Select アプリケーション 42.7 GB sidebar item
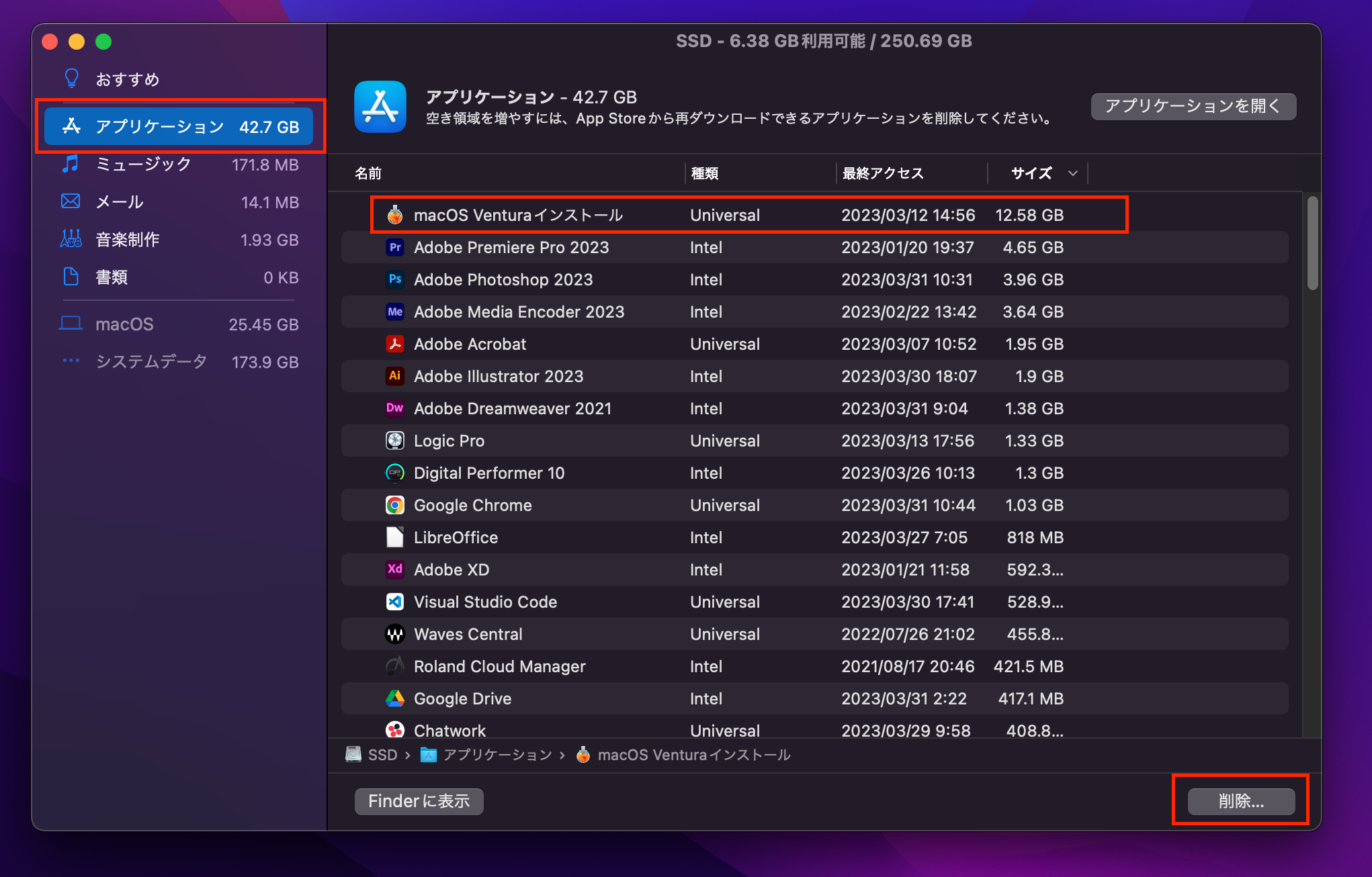1372x877 pixels. click(x=179, y=126)
